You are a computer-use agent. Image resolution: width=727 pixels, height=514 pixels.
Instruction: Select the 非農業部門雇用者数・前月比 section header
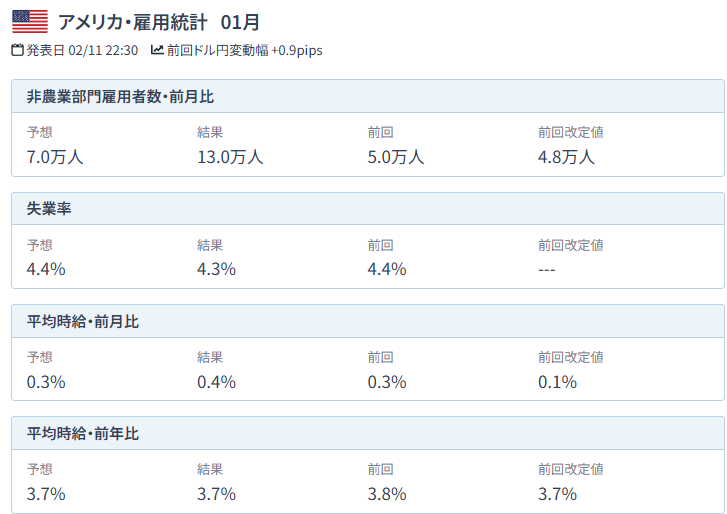click(x=120, y=97)
